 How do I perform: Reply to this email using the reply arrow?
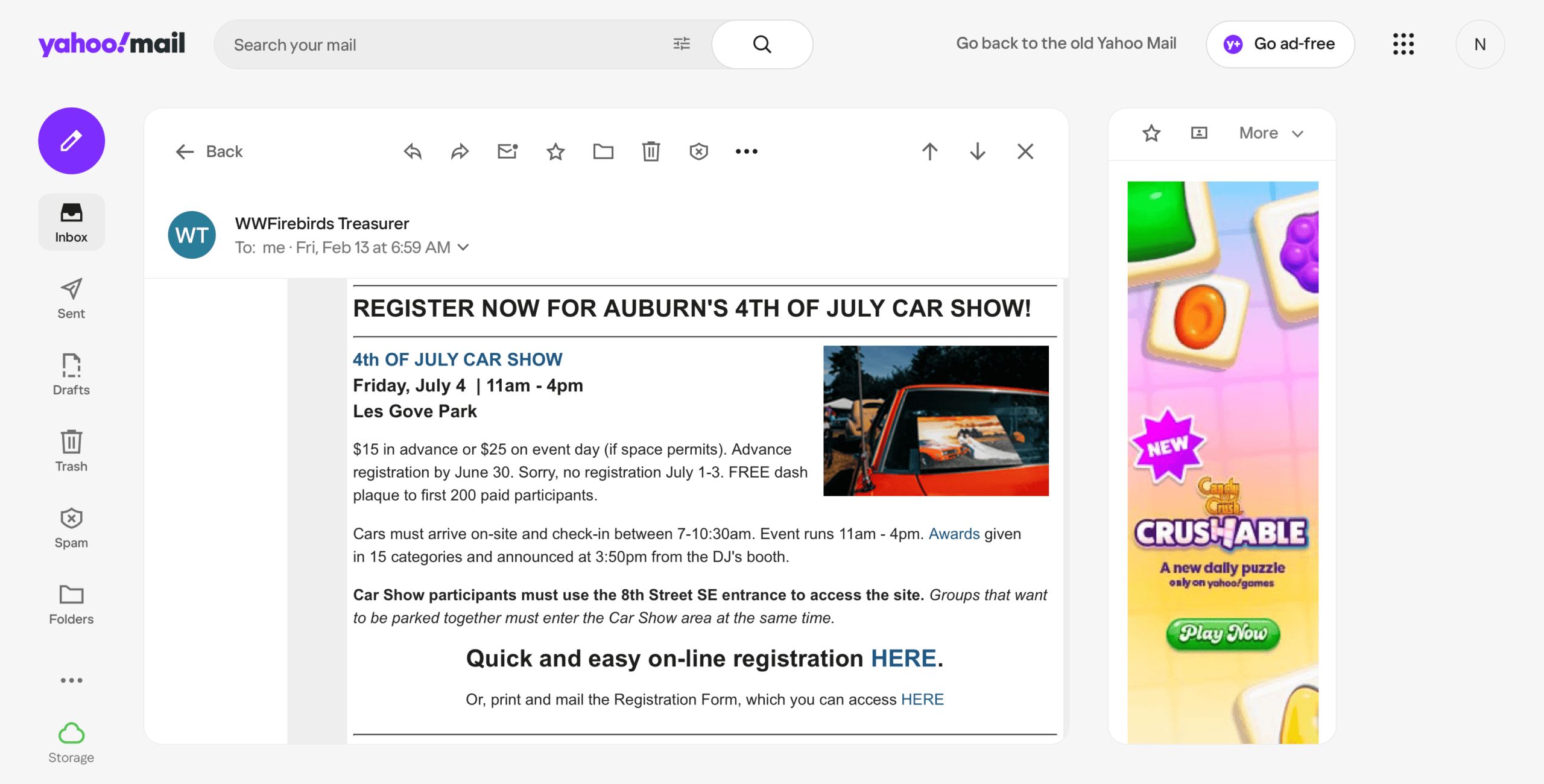413,151
